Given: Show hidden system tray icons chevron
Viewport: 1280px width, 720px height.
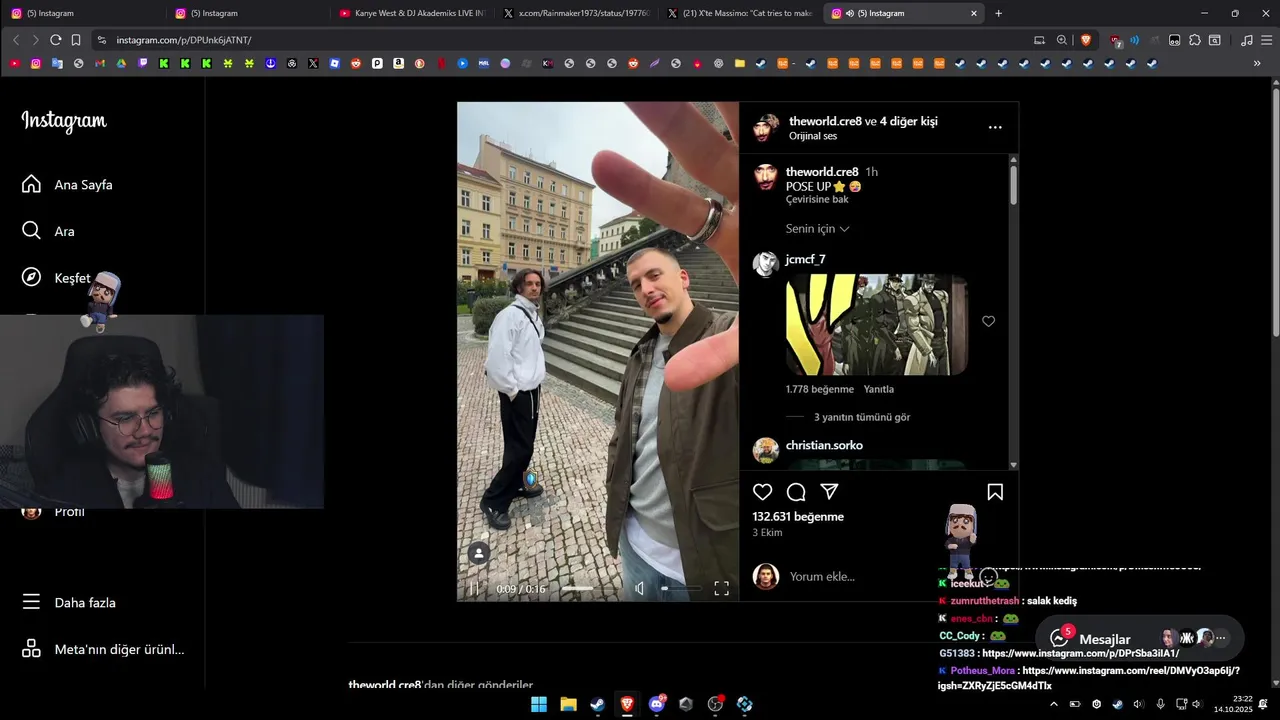Looking at the screenshot, I should click(1053, 704).
